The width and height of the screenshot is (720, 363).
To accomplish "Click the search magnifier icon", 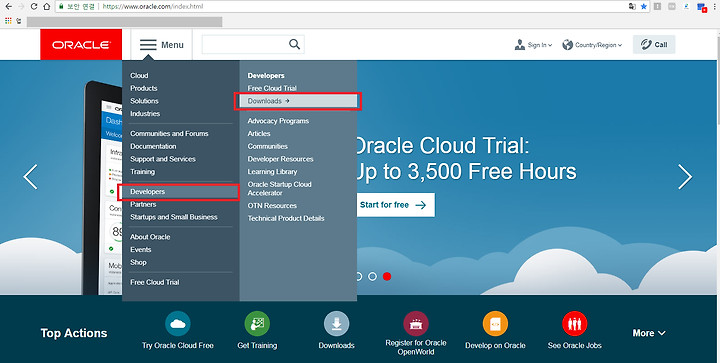I will coord(294,44).
